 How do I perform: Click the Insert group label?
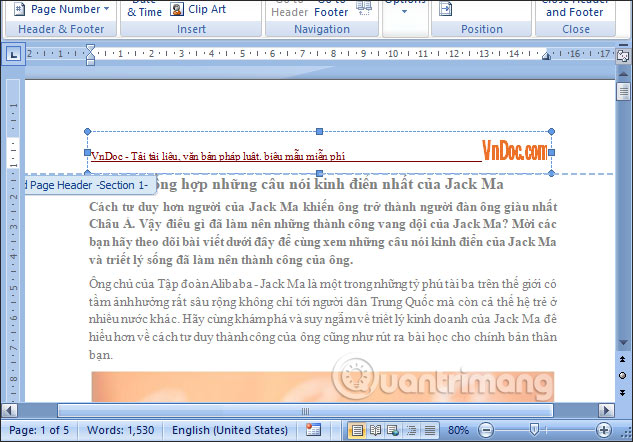(x=191, y=29)
